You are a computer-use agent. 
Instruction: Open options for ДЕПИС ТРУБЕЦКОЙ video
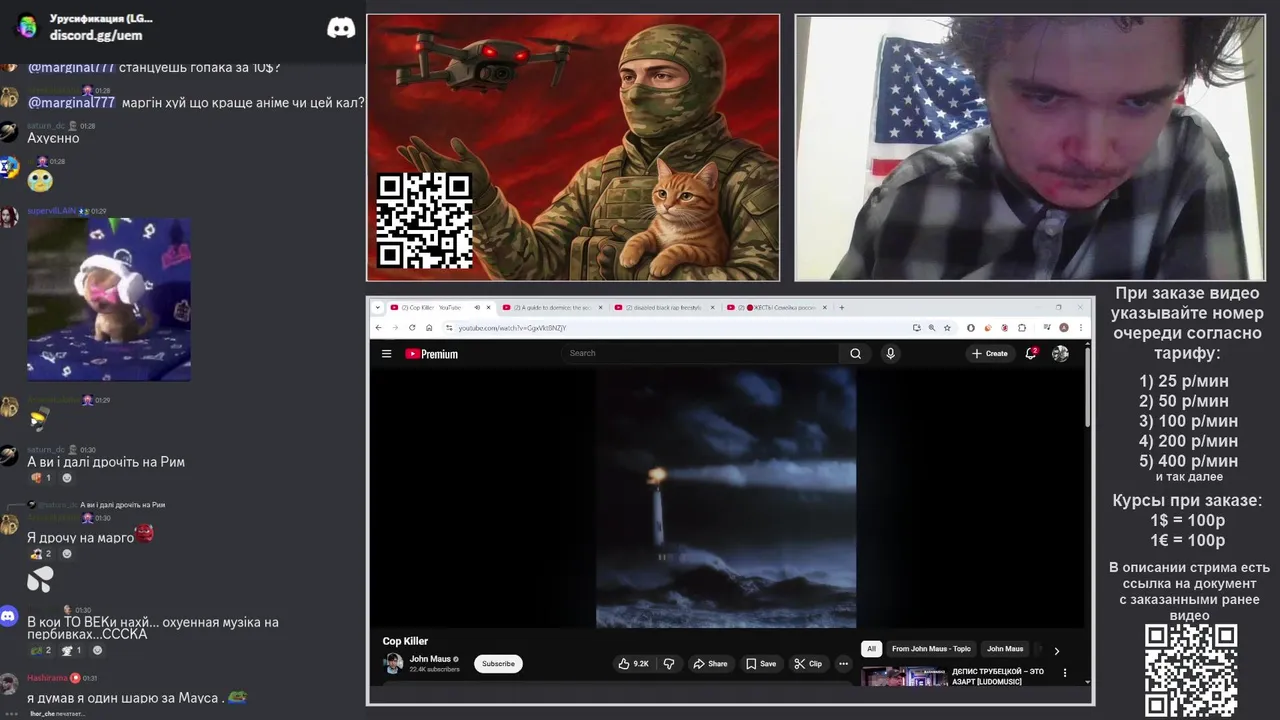point(1064,673)
